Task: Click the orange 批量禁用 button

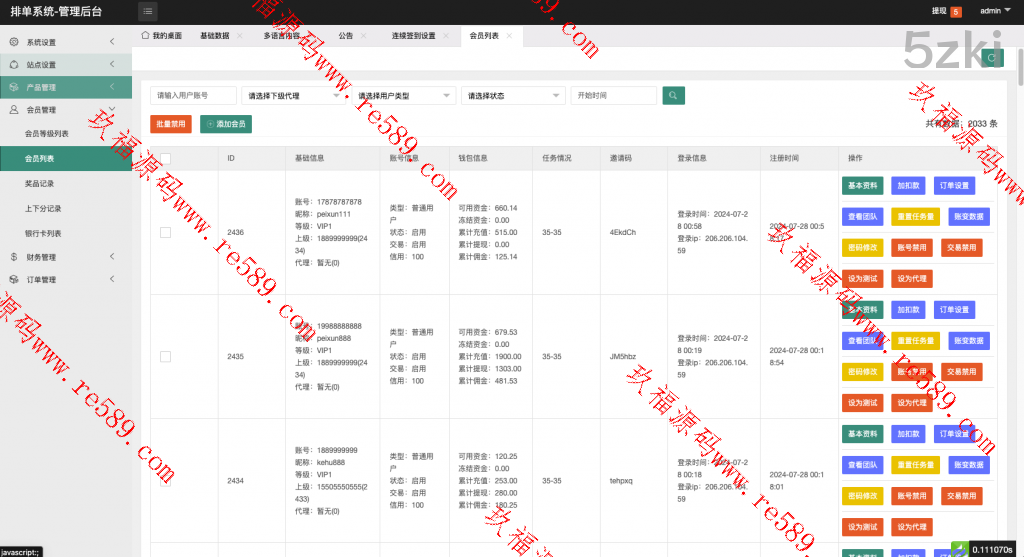Action: pos(171,124)
